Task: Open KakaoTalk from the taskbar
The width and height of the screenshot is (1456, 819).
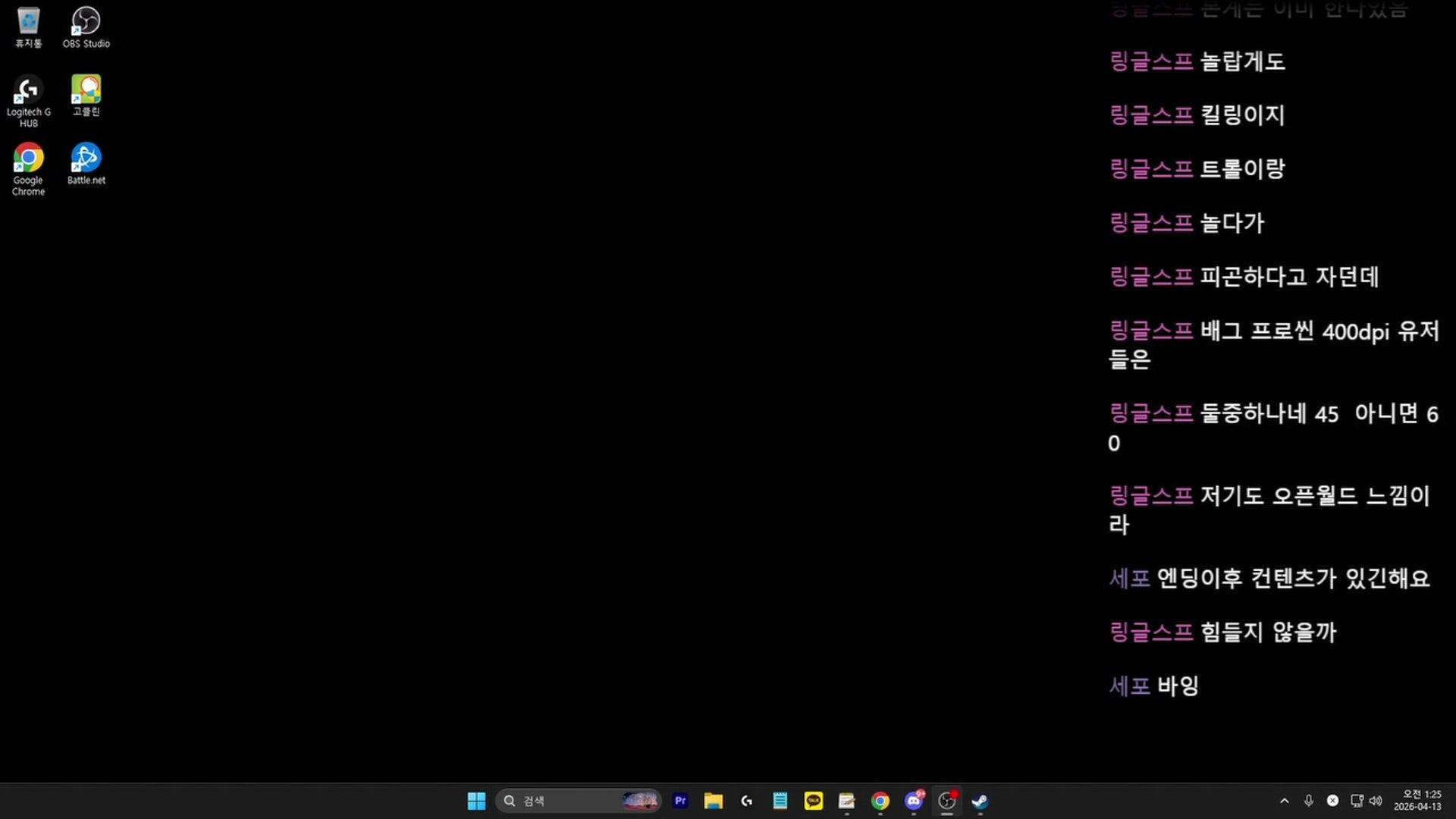Action: tap(814, 801)
